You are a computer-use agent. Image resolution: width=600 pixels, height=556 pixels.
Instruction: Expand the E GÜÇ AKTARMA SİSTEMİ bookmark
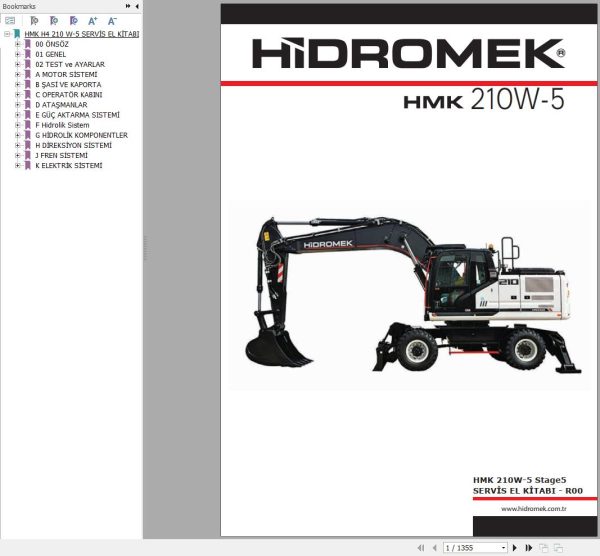17,115
